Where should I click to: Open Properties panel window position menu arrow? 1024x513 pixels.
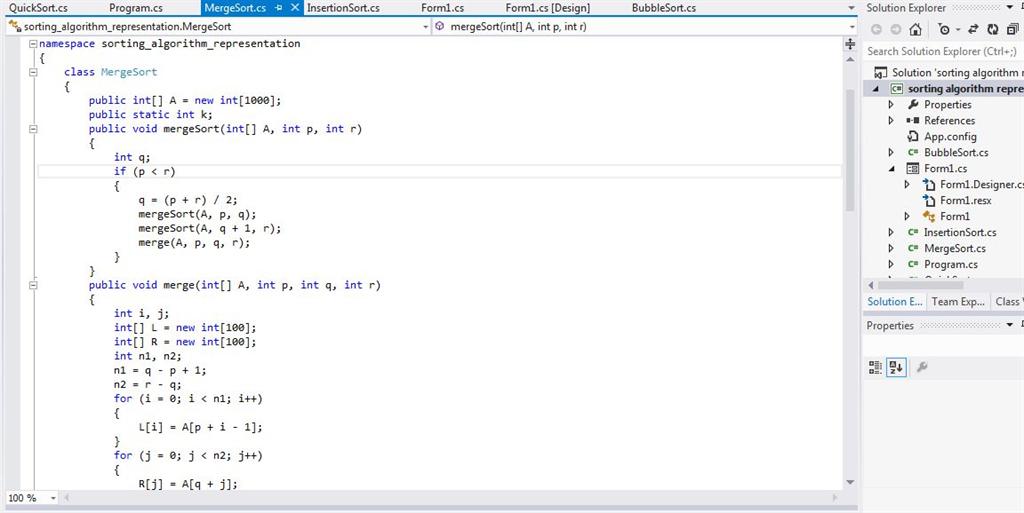(x=1010, y=325)
